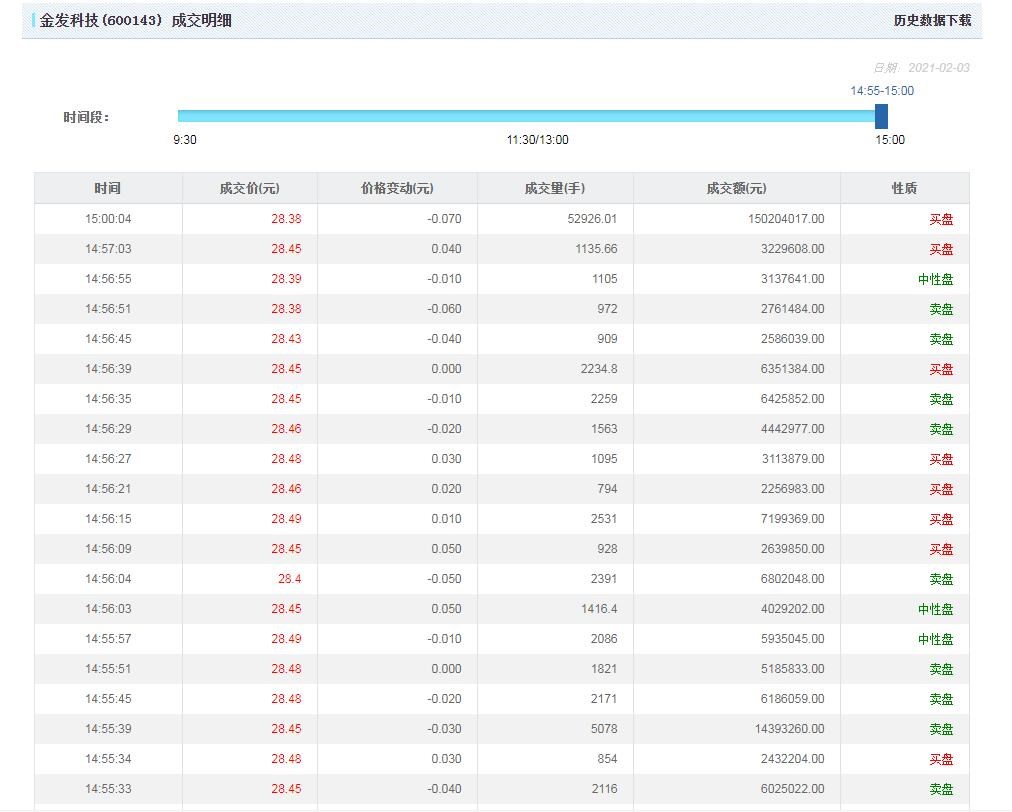This screenshot has width=1012, height=812.
Task: Click the time 14:55:34
Action: point(108,759)
